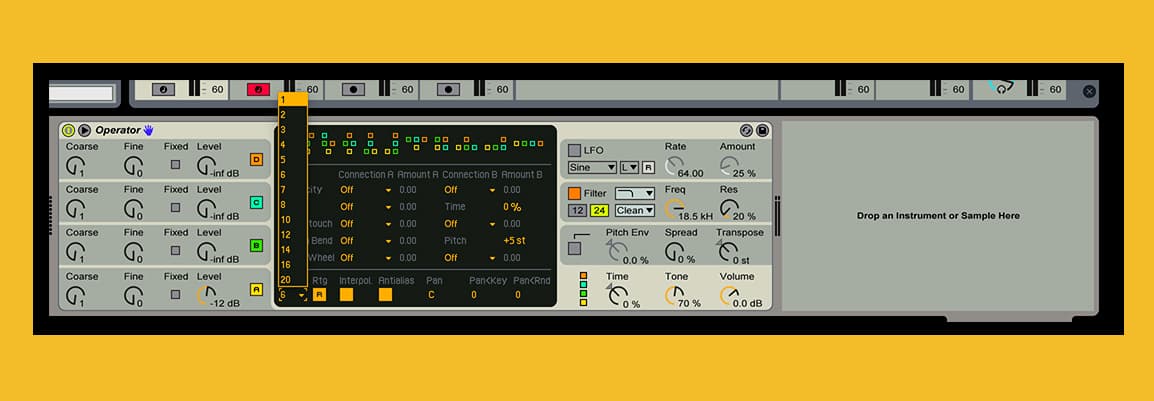Toggle the Antialias orange square
Viewport: 1154px width, 401px height.
pyautogui.click(x=385, y=294)
